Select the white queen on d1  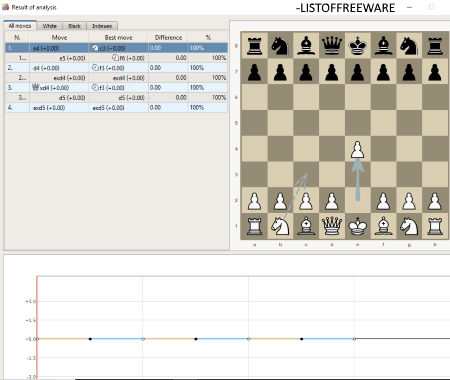[x=331, y=226]
